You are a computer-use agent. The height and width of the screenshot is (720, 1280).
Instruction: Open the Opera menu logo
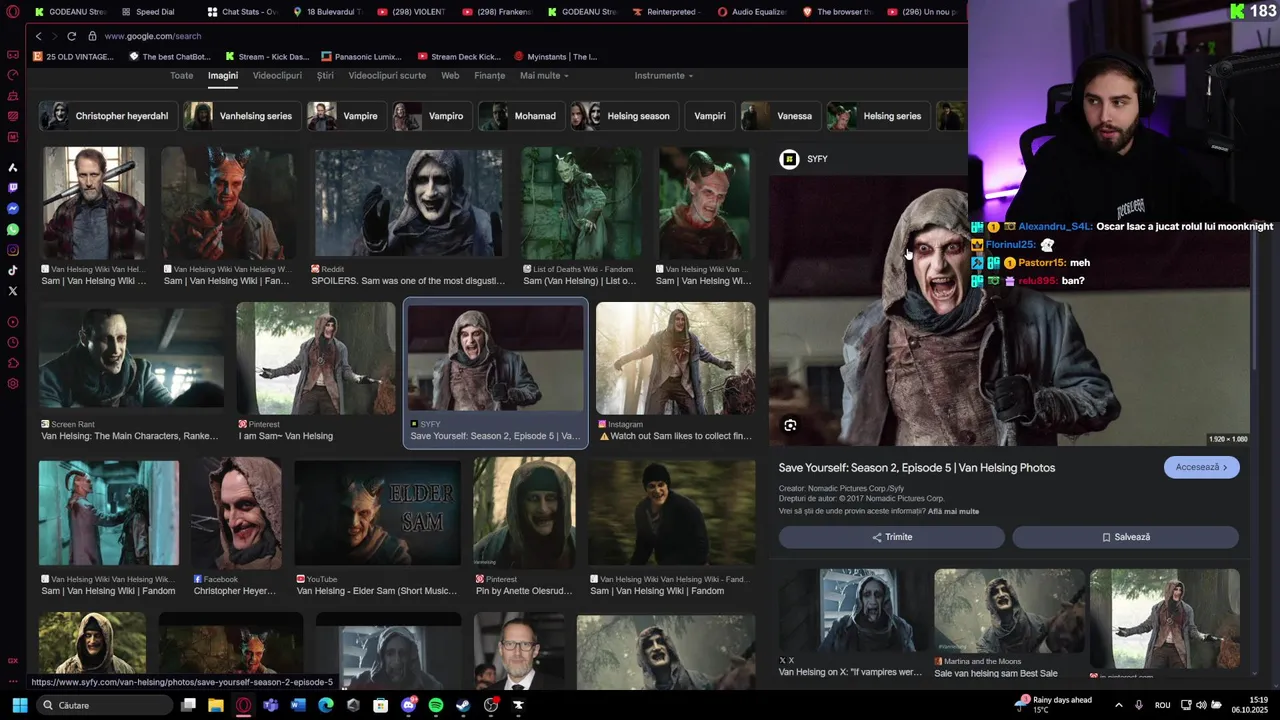[13, 12]
